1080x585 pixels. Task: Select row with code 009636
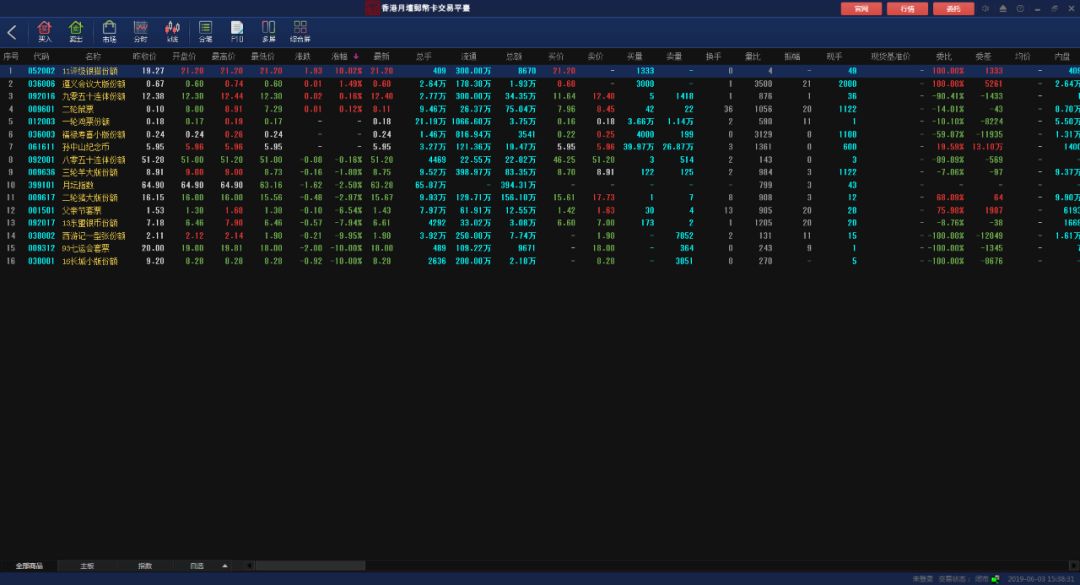pos(540,172)
